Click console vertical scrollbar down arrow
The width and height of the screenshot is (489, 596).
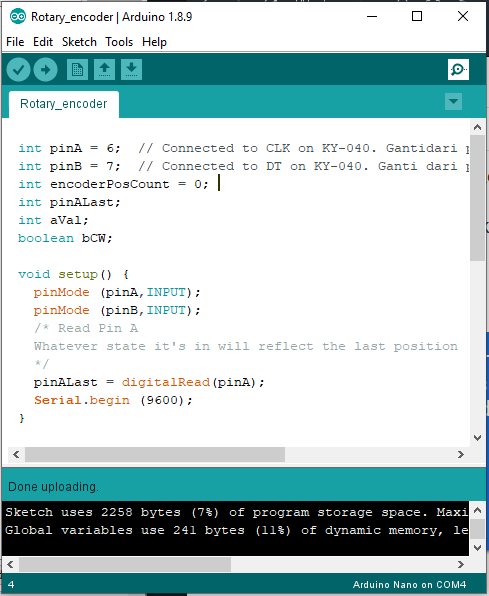[x=478, y=548]
